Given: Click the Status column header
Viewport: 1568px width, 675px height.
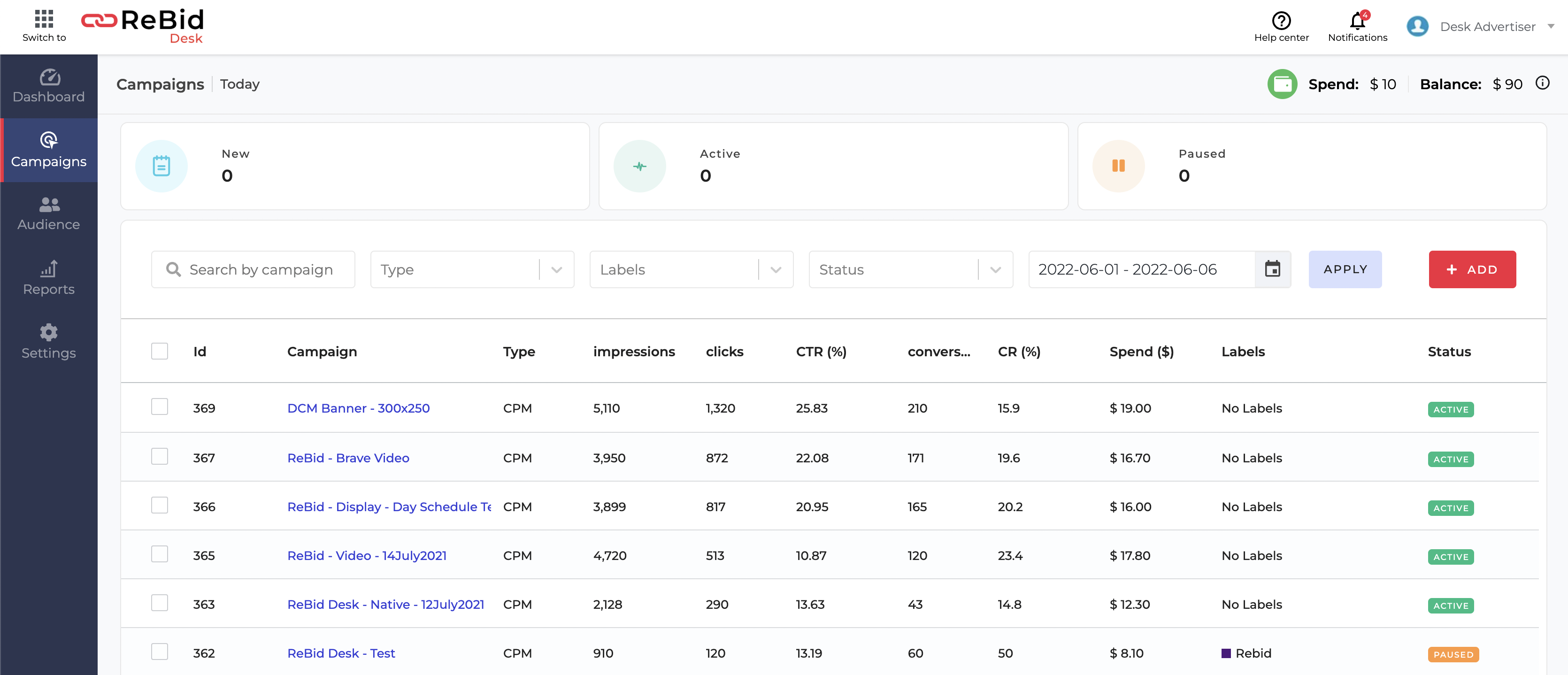Looking at the screenshot, I should point(1449,352).
